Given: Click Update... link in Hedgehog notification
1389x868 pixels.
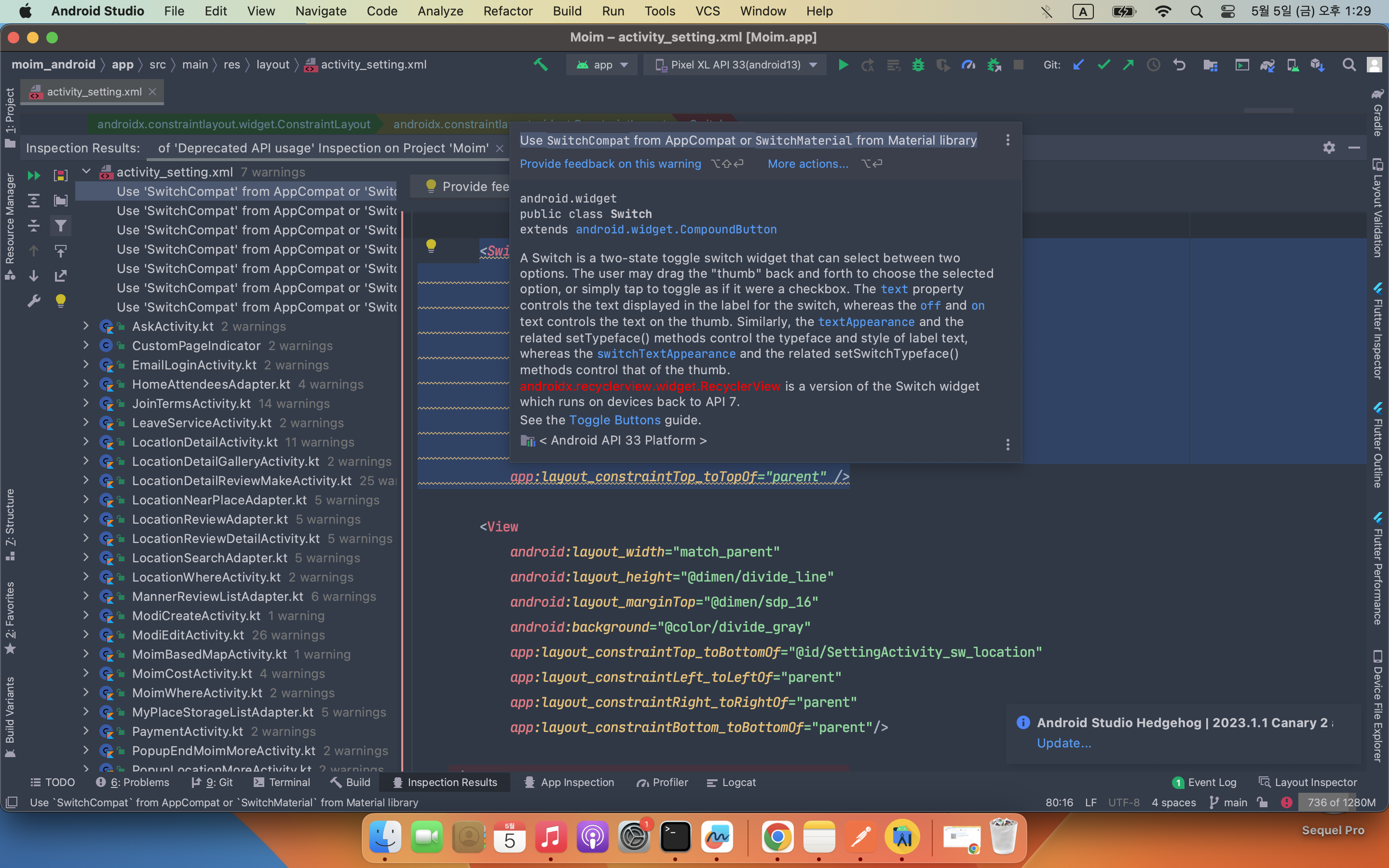Looking at the screenshot, I should point(1063,743).
